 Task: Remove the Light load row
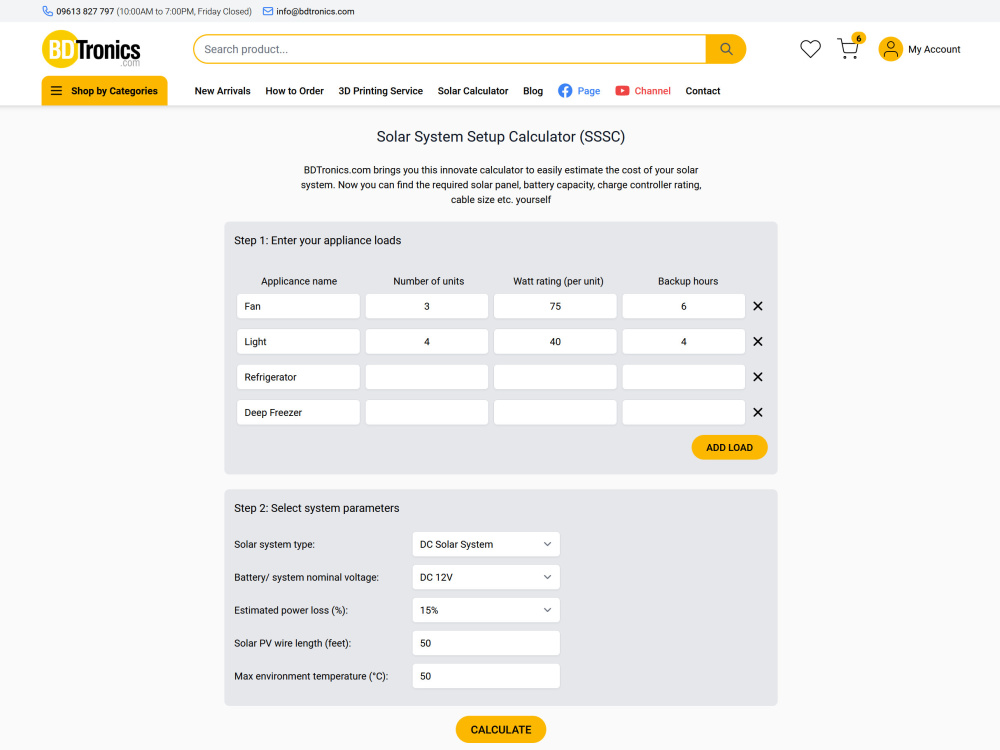758,342
